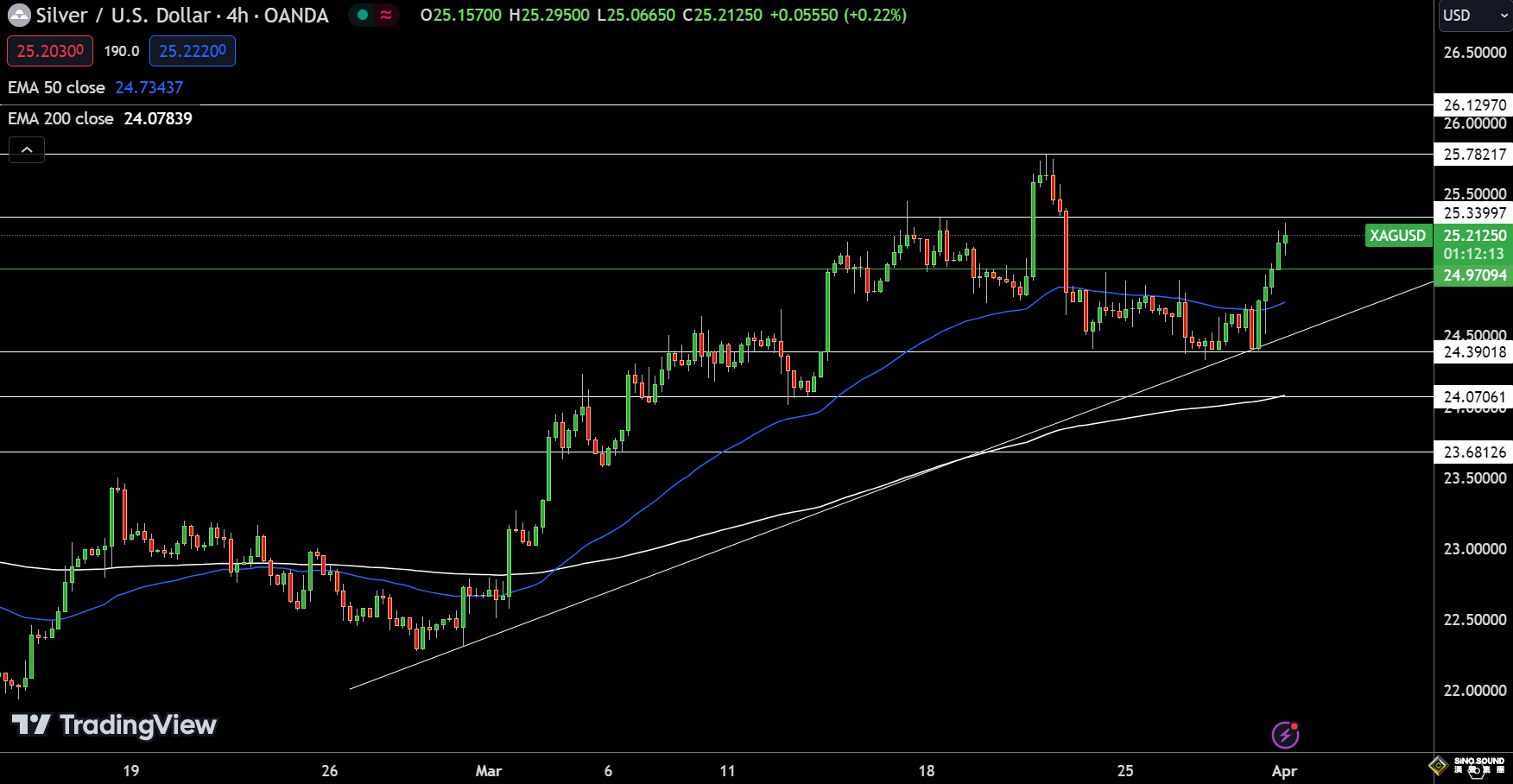
Task: Click the Apr date label on time axis
Action: coord(1284,770)
